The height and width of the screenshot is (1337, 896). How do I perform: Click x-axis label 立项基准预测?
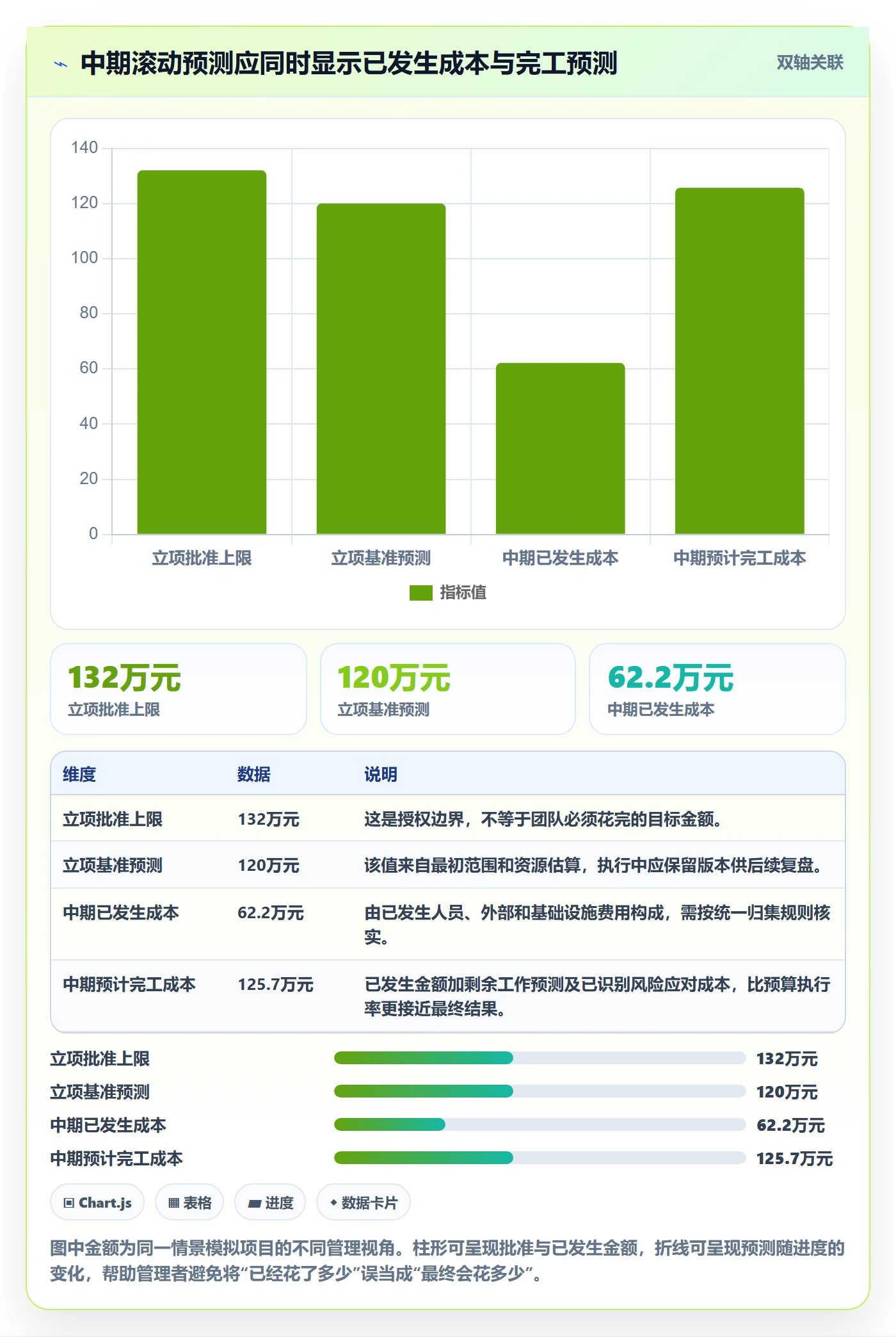tap(381, 558)
